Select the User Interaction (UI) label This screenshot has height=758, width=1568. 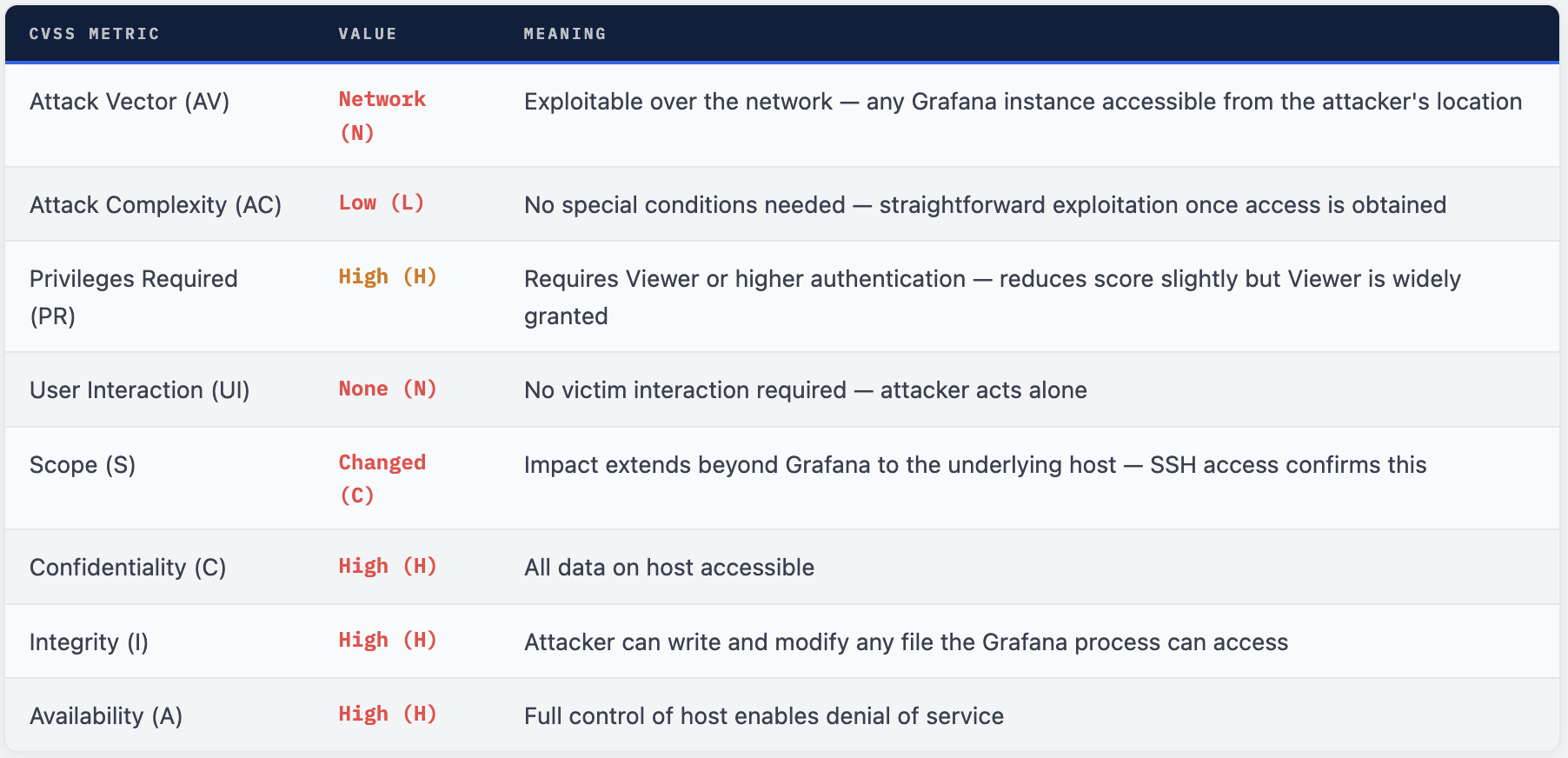click(140, 390)
